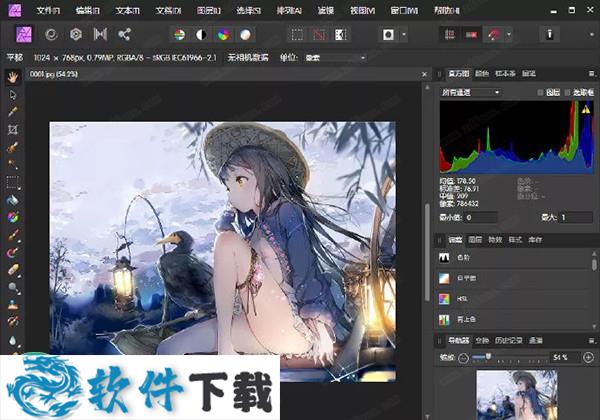Click the histogram 最大 input field

(576, 217)
